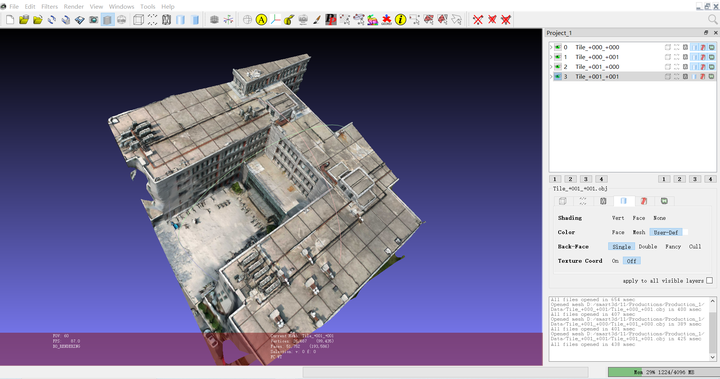This screenshot has width=720, height=379.
Task: Hide layer Tile_+000_+000 with its eye icon
Action: [x=557, y=47]
